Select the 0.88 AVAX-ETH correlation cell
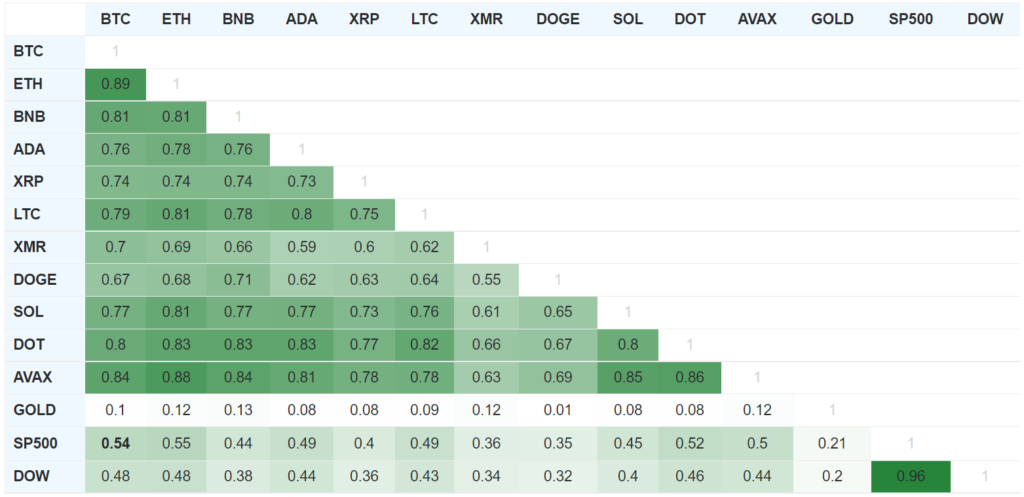 click(176, 377)
